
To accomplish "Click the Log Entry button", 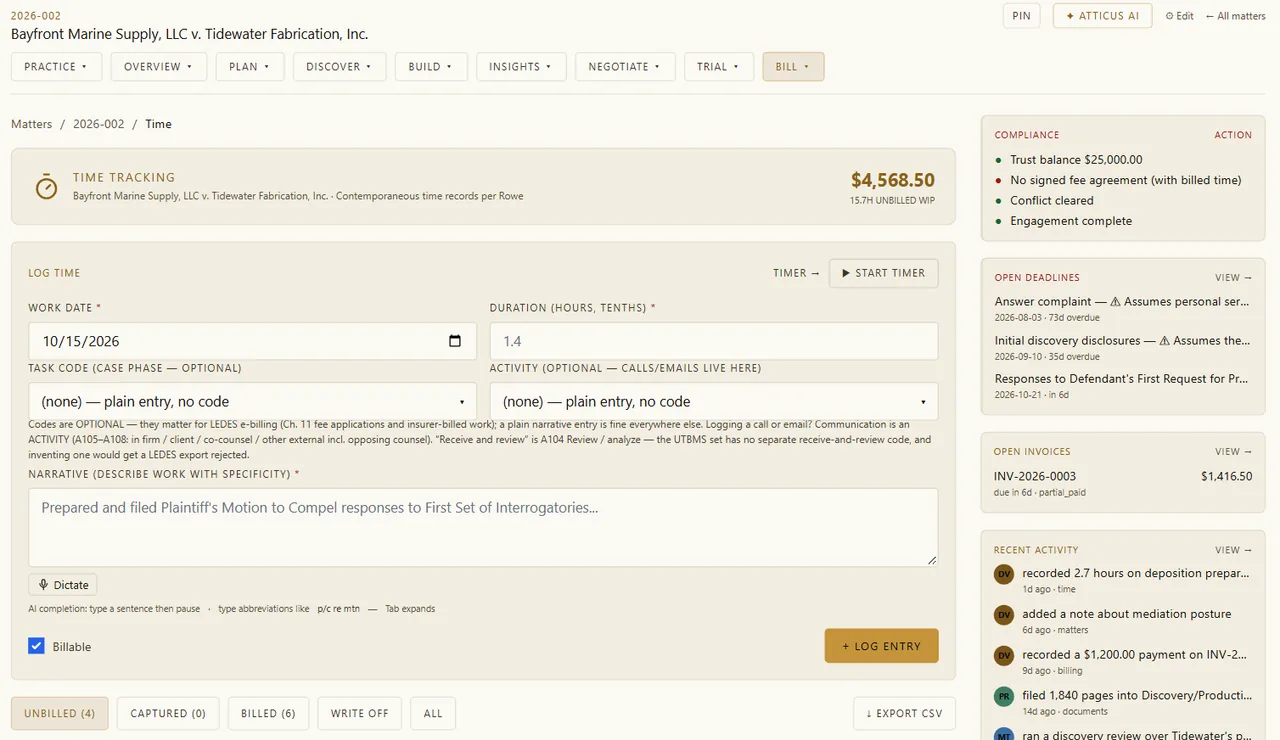I will click(x=881, y=646).
